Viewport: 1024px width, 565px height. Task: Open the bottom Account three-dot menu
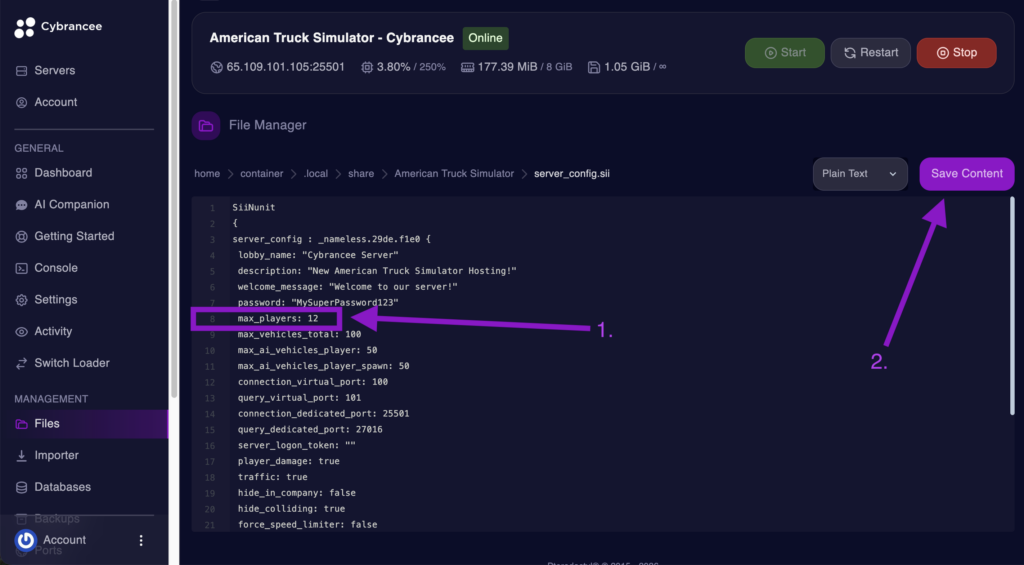141,540
